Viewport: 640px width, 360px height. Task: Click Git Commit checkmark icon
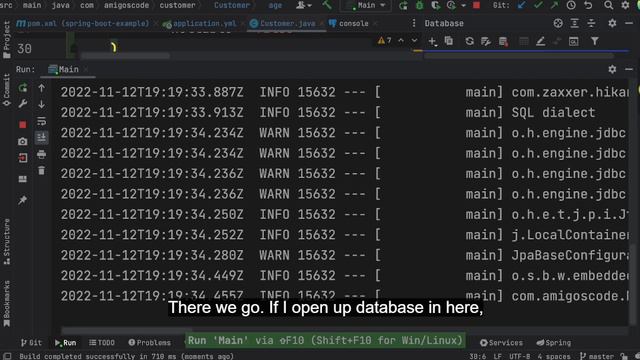tap(538, 5)
